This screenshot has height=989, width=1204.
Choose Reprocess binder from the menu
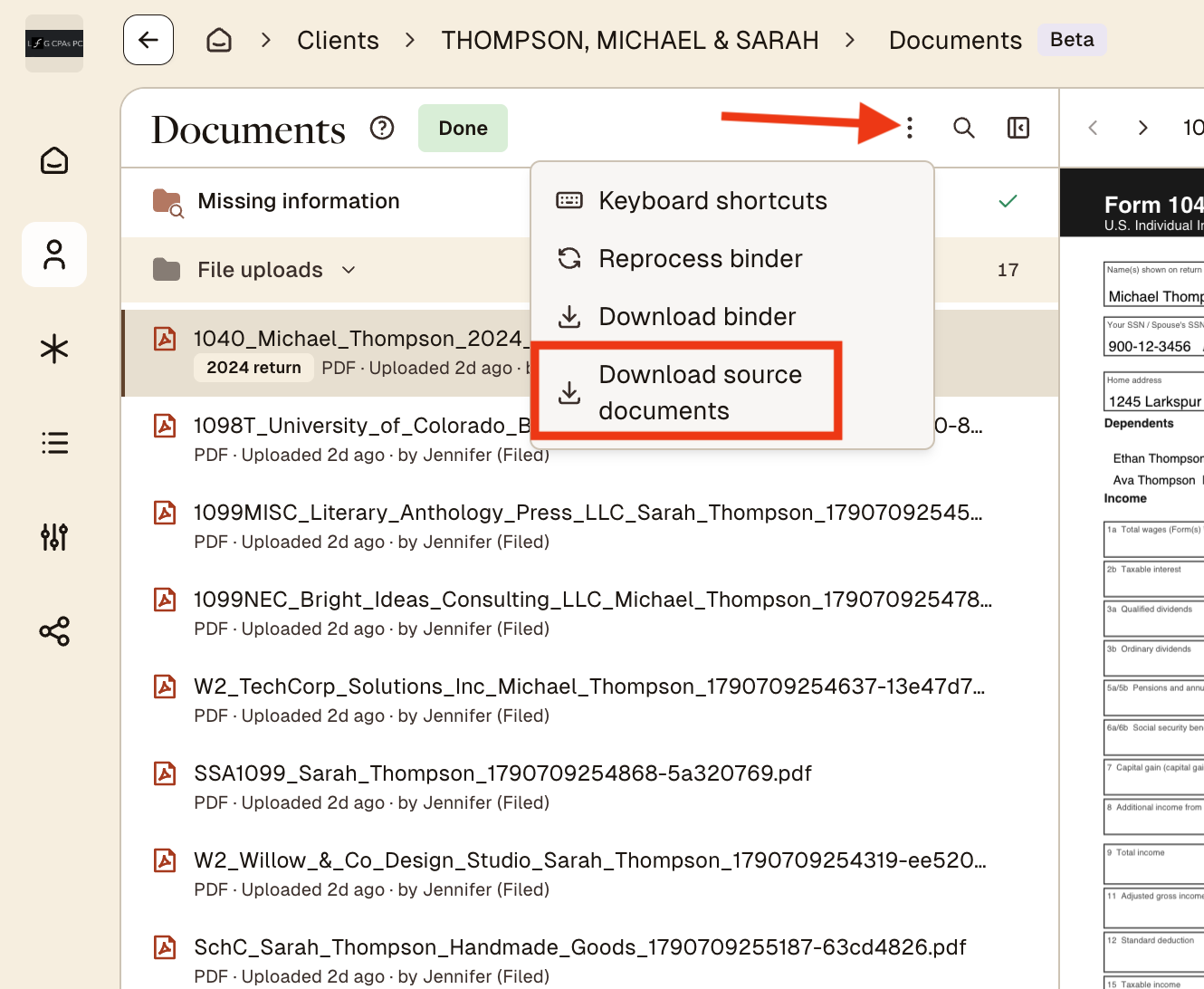point(731,258)
